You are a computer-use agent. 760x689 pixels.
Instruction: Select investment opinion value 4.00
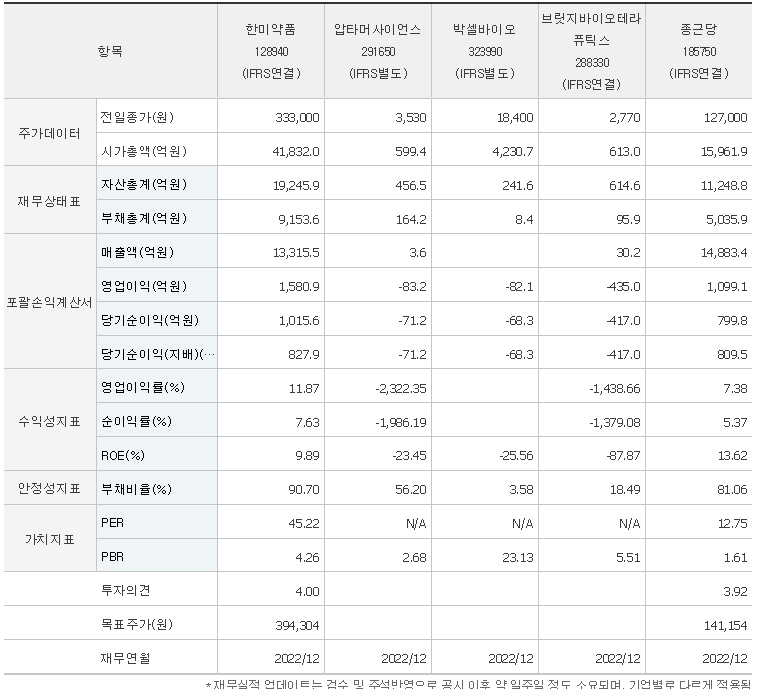pyautogui.click(x=307, y=592)
